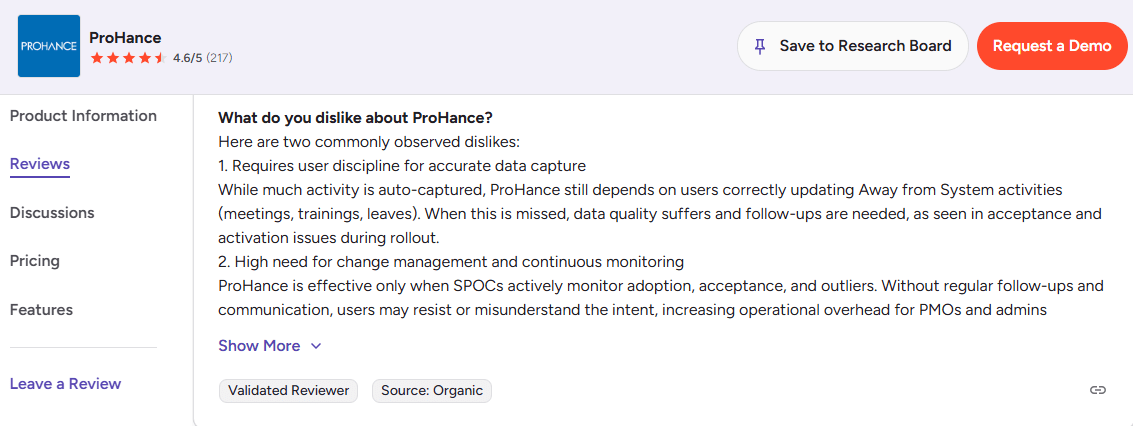The height and width of the screenshot is (426, 1133).
Task: Click the 4.6/5 rating score text
Action: [187, 58]
